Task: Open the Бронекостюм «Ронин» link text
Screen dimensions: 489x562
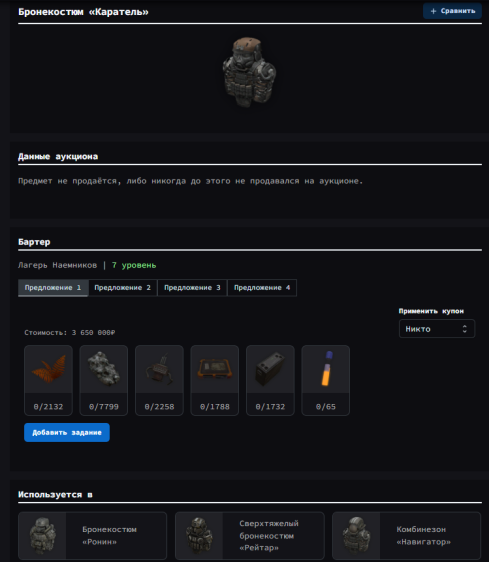Action: pyautogui.click(x=109, y=535)
